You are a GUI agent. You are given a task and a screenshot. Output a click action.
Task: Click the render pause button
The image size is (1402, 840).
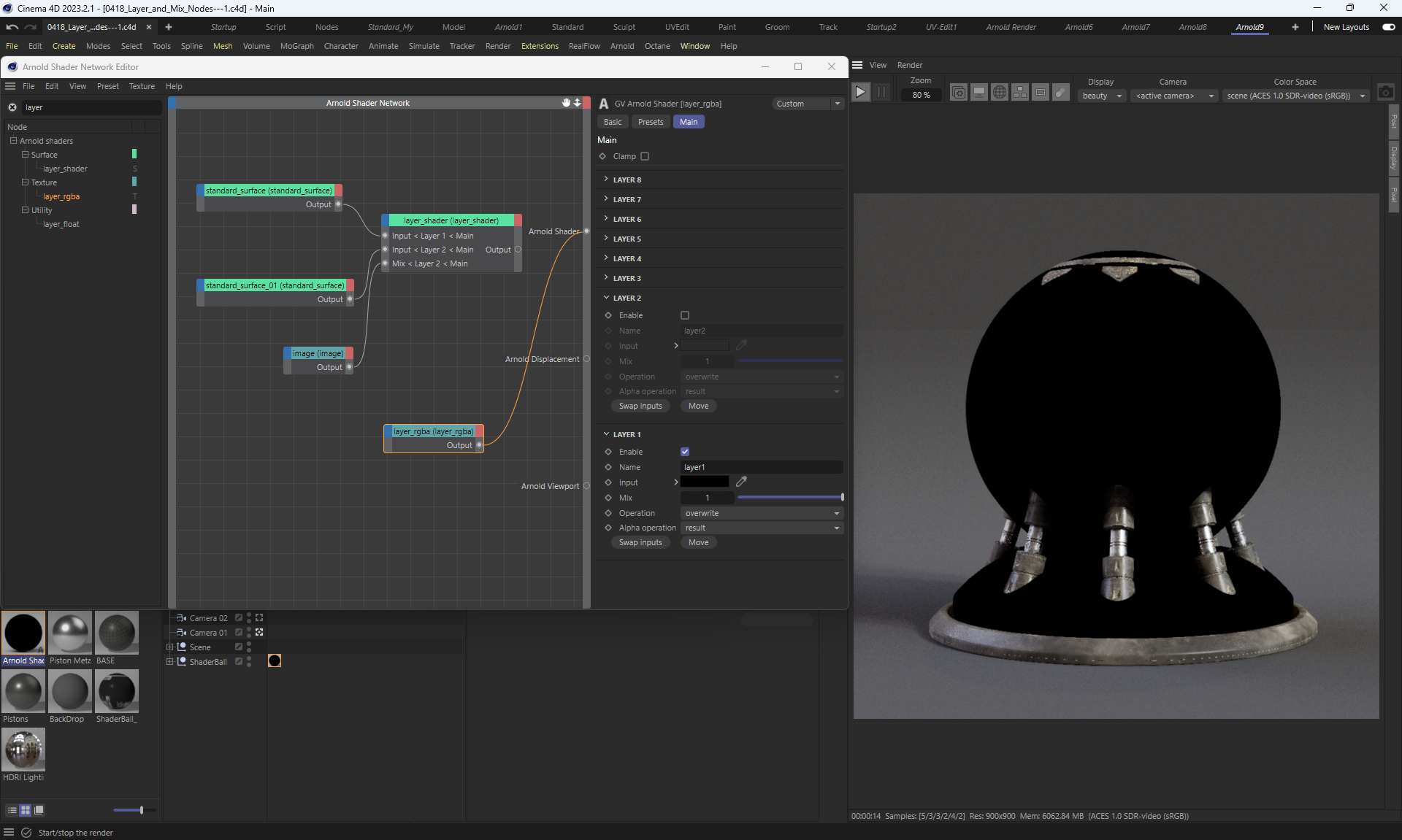tap(881, 93)
